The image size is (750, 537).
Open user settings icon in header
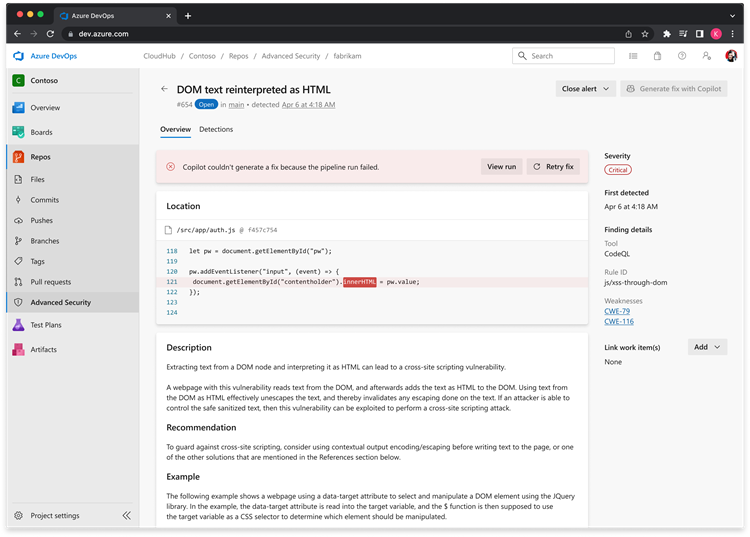coord(706,56)
